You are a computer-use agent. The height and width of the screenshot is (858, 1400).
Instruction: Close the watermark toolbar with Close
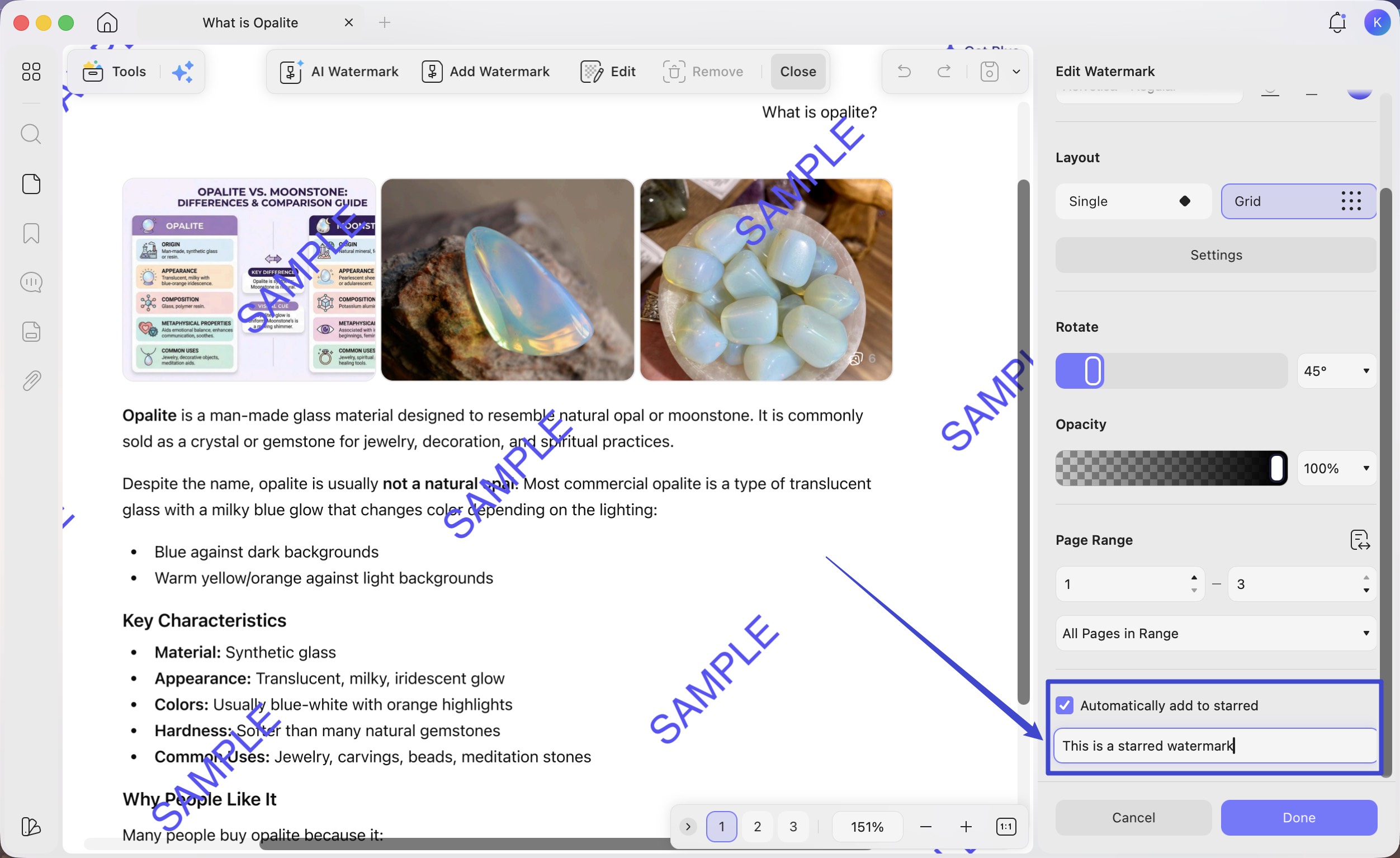coord(798,72)
